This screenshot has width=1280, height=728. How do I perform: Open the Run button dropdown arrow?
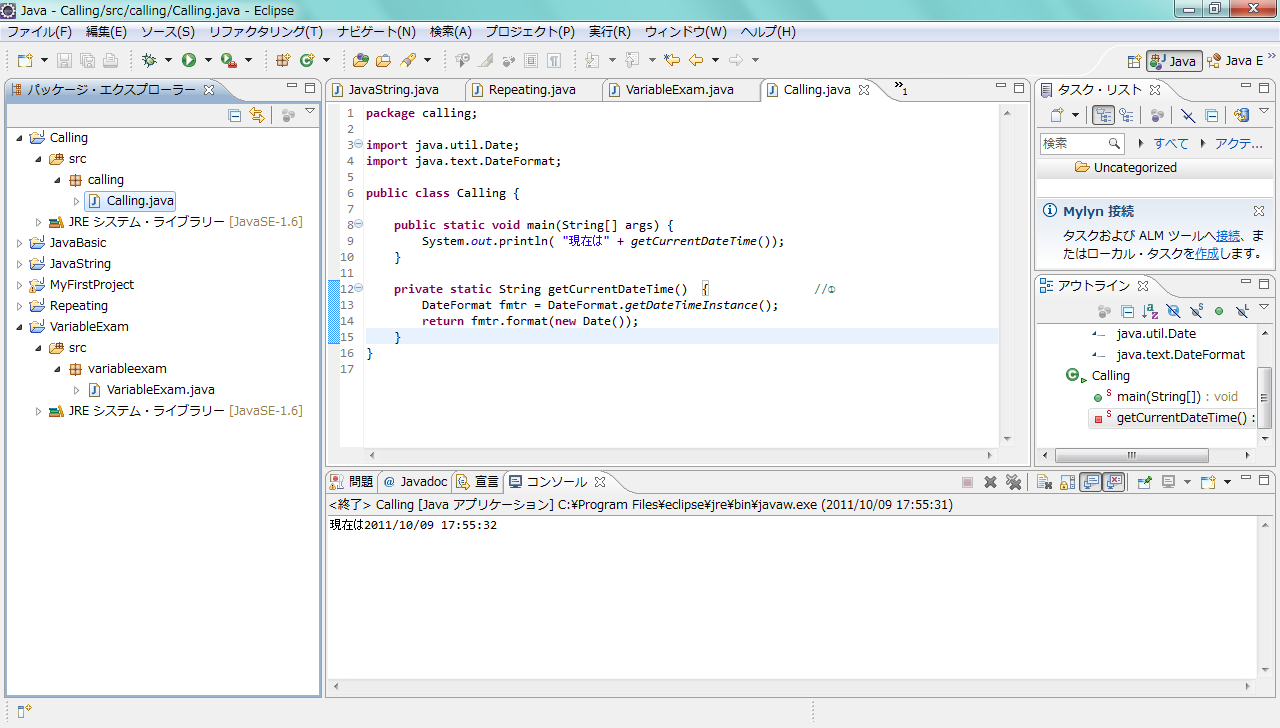pyautogui.click(x=208, y=61)
